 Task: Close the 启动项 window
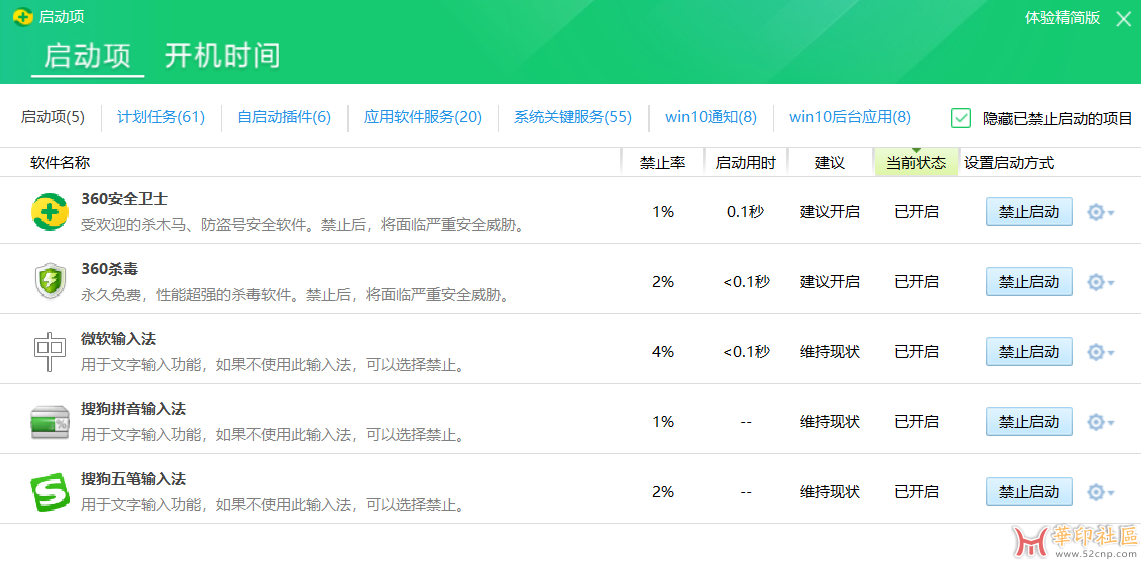click(x=1123, y=19)
